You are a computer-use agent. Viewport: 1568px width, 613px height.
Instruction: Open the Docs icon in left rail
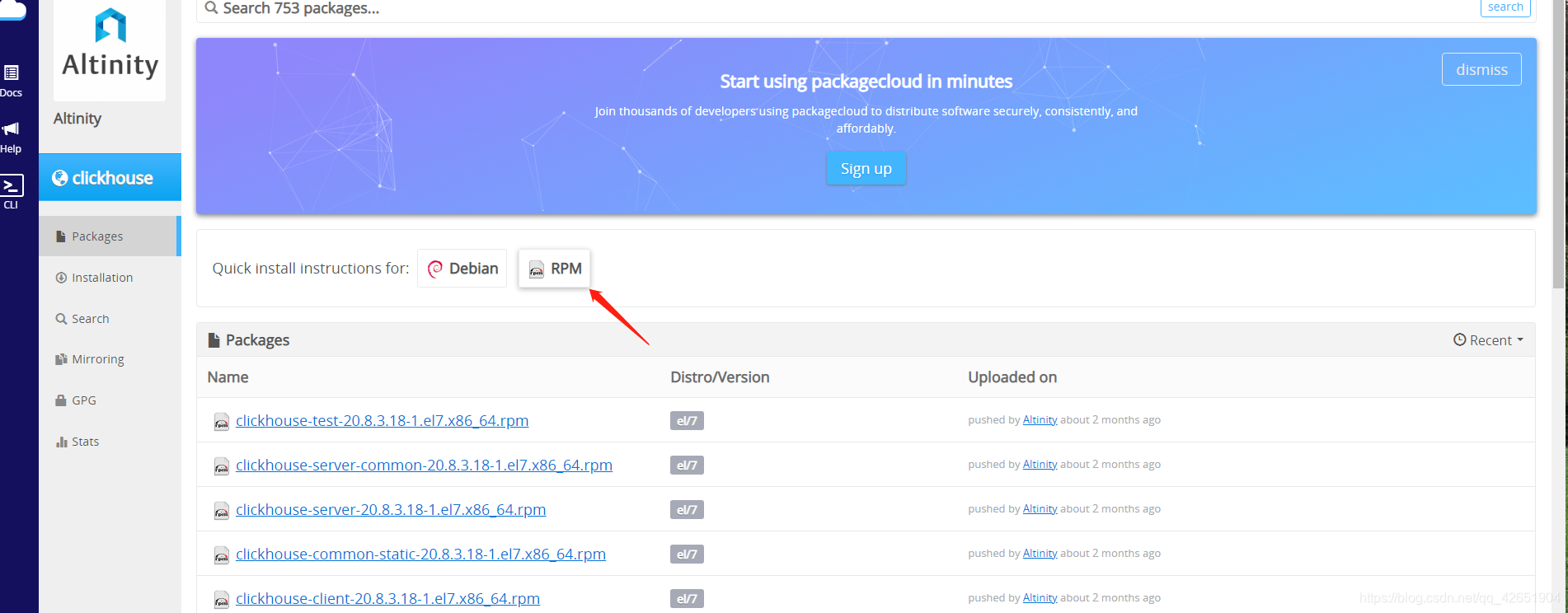12,73
